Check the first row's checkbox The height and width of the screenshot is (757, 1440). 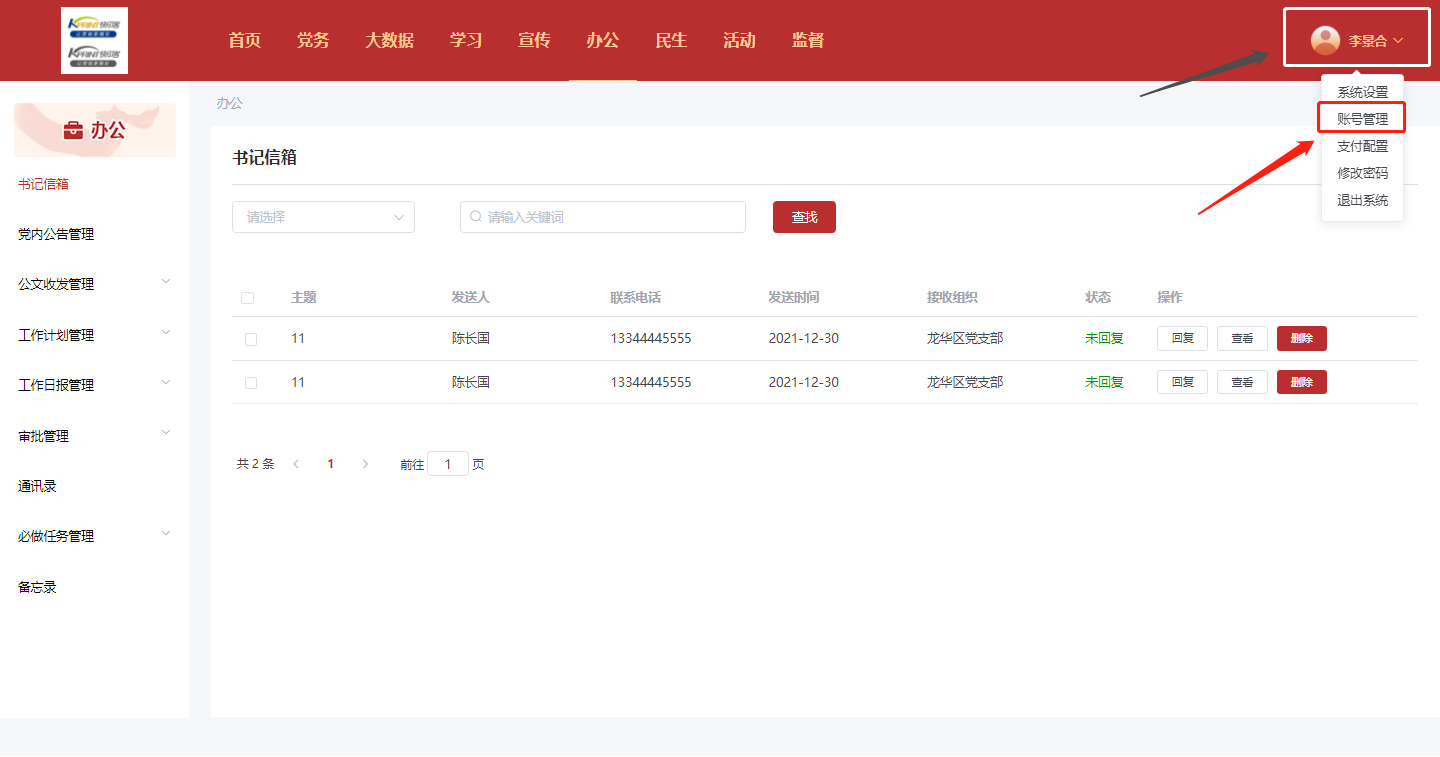251,339
